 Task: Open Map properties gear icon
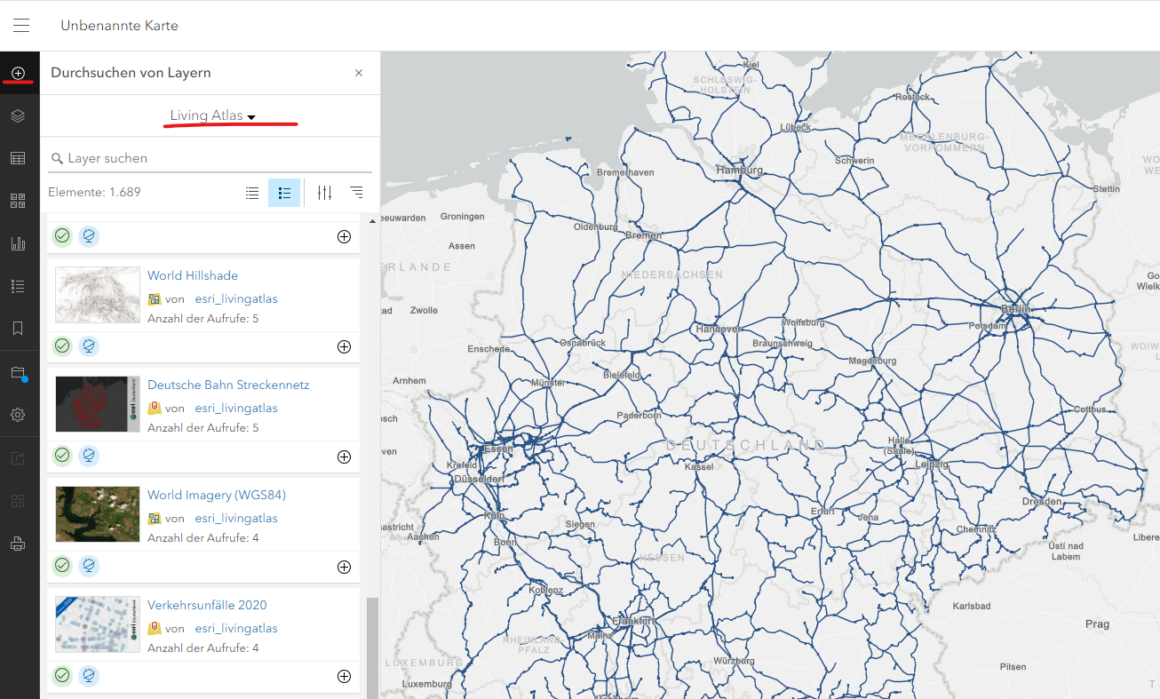[18, 415]
